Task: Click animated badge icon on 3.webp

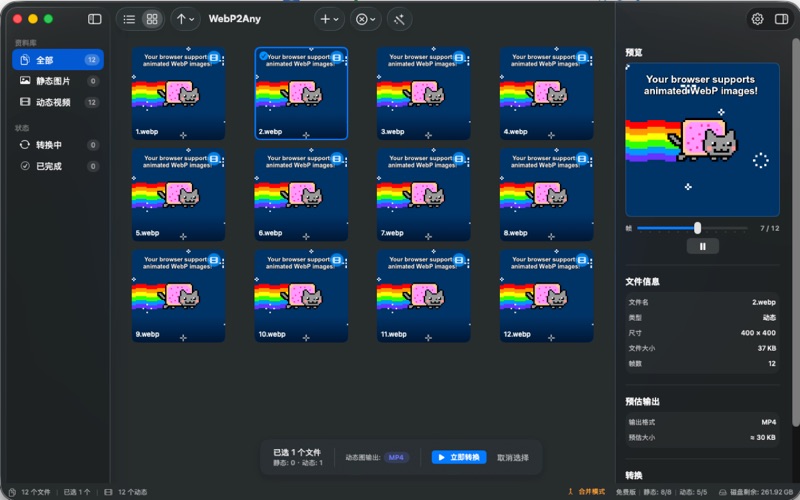Action: pyautogui.click(x=459, y=57)
